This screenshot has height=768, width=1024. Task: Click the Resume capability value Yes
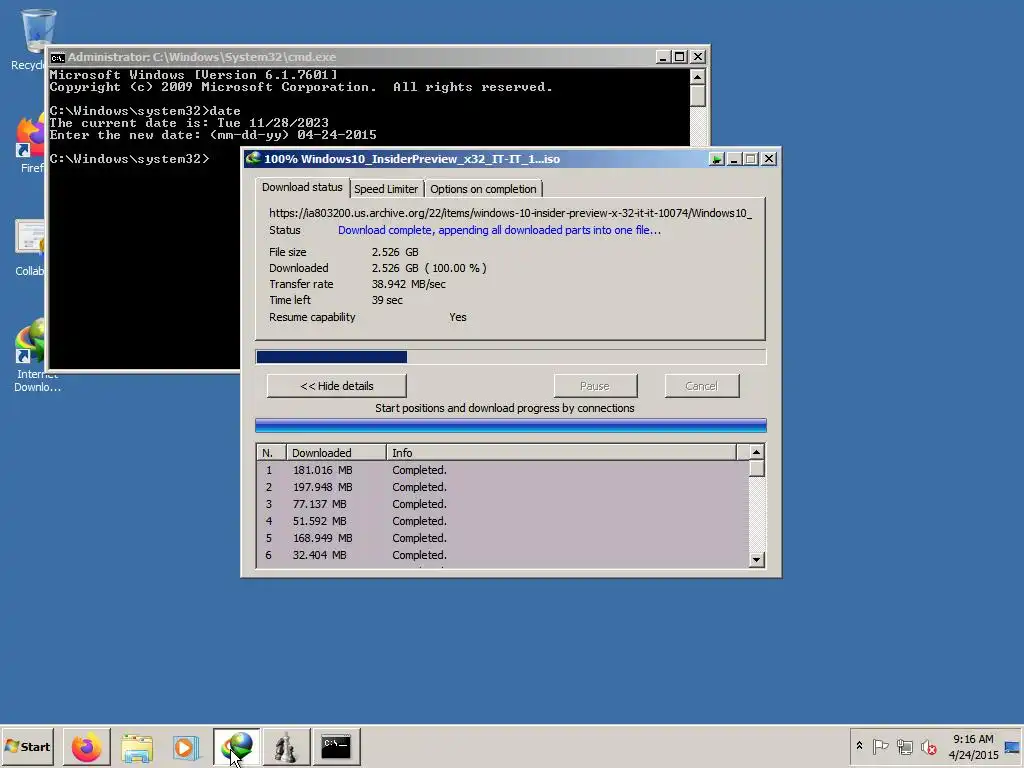coord(458,317)
